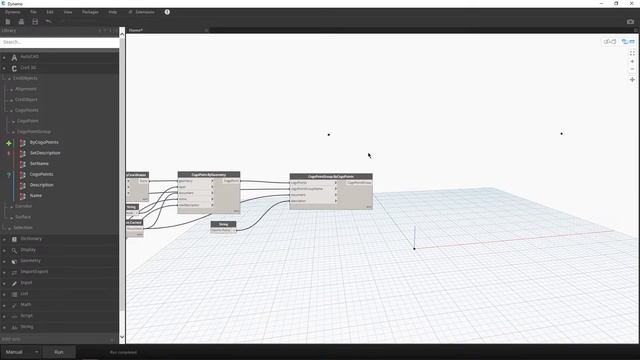Click library scrollbar down arrow

pyautogui.click(x=122, y=337)
